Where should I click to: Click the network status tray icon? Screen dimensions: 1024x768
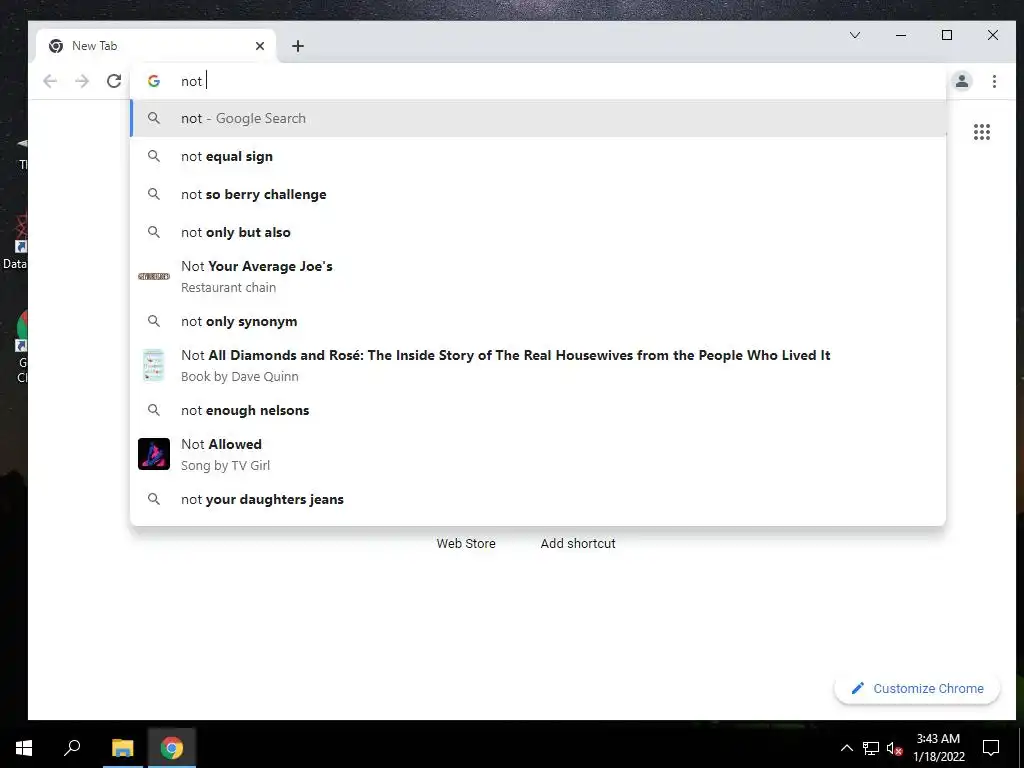click(x=871, y=748)
